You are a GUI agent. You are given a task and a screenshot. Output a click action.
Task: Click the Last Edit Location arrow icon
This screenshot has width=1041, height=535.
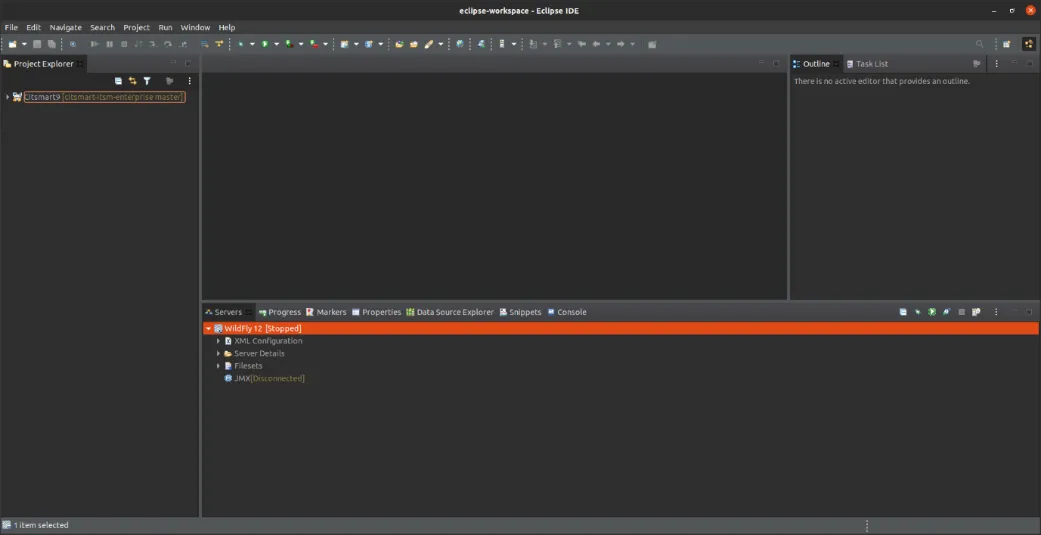[x=582, y=44]
